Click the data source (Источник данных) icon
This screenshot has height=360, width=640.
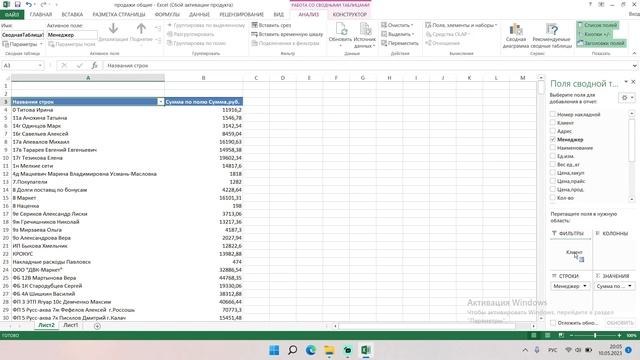(x=365, y=29)
